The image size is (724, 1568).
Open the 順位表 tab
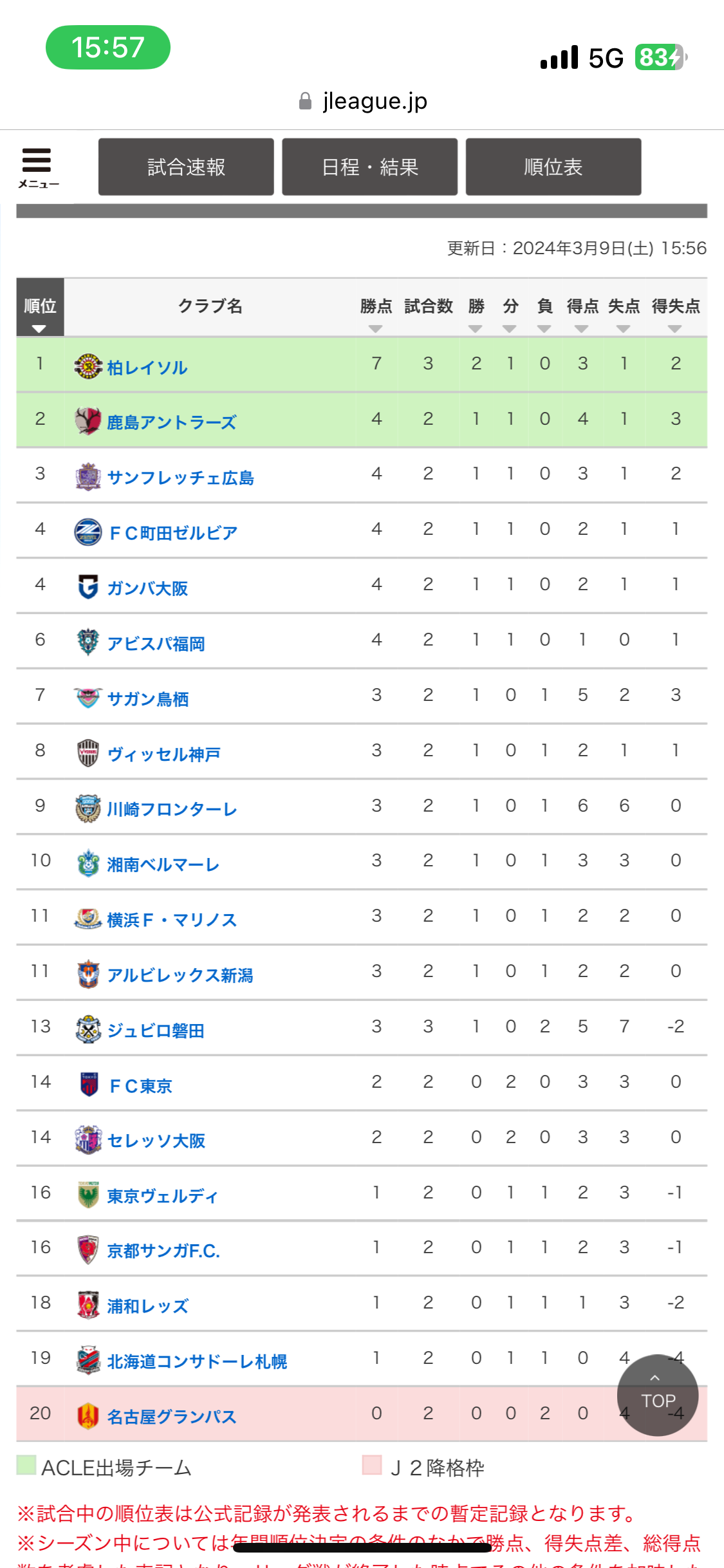tap(553, 167)
